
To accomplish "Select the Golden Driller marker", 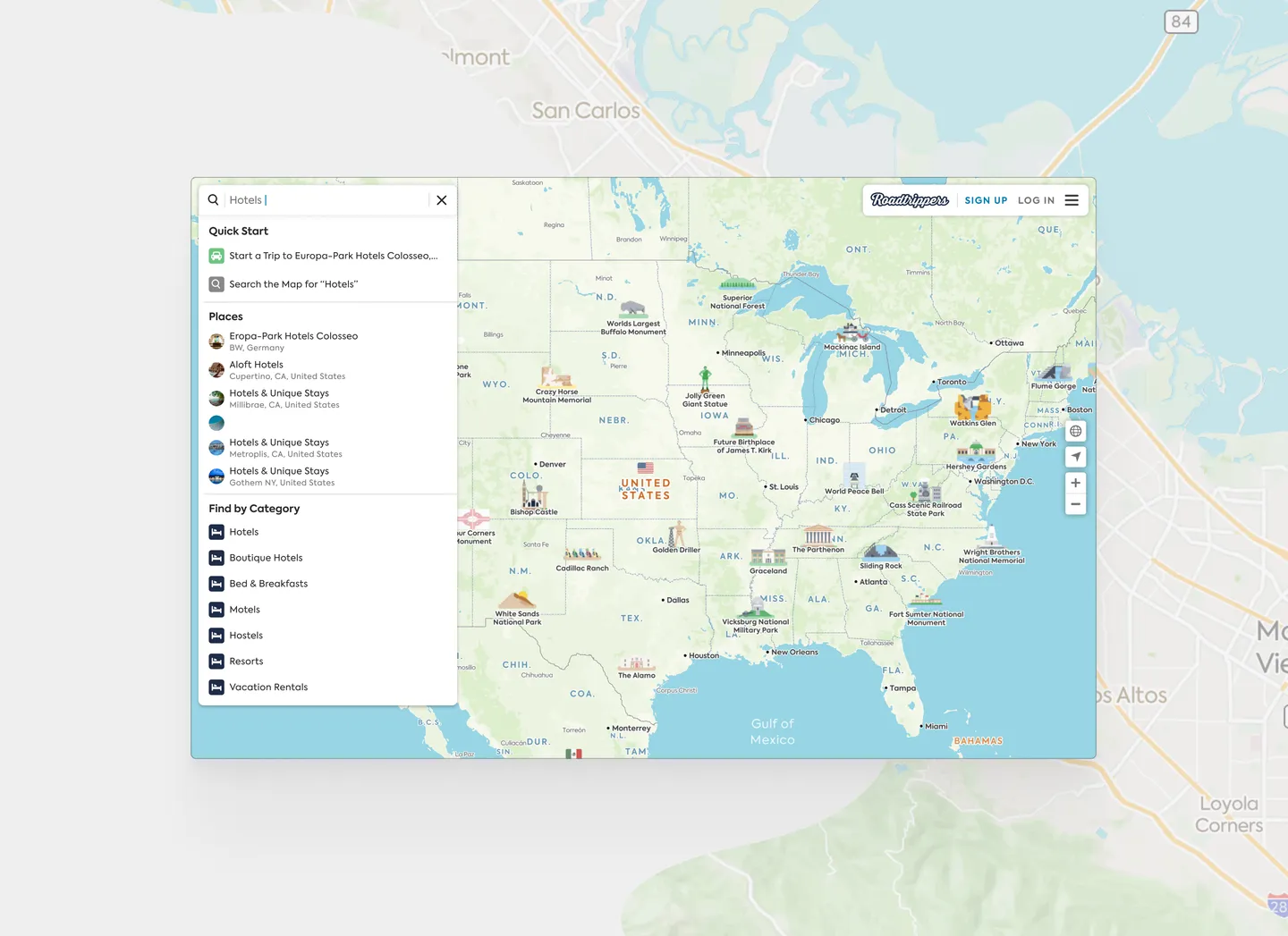I will [676, 539].
